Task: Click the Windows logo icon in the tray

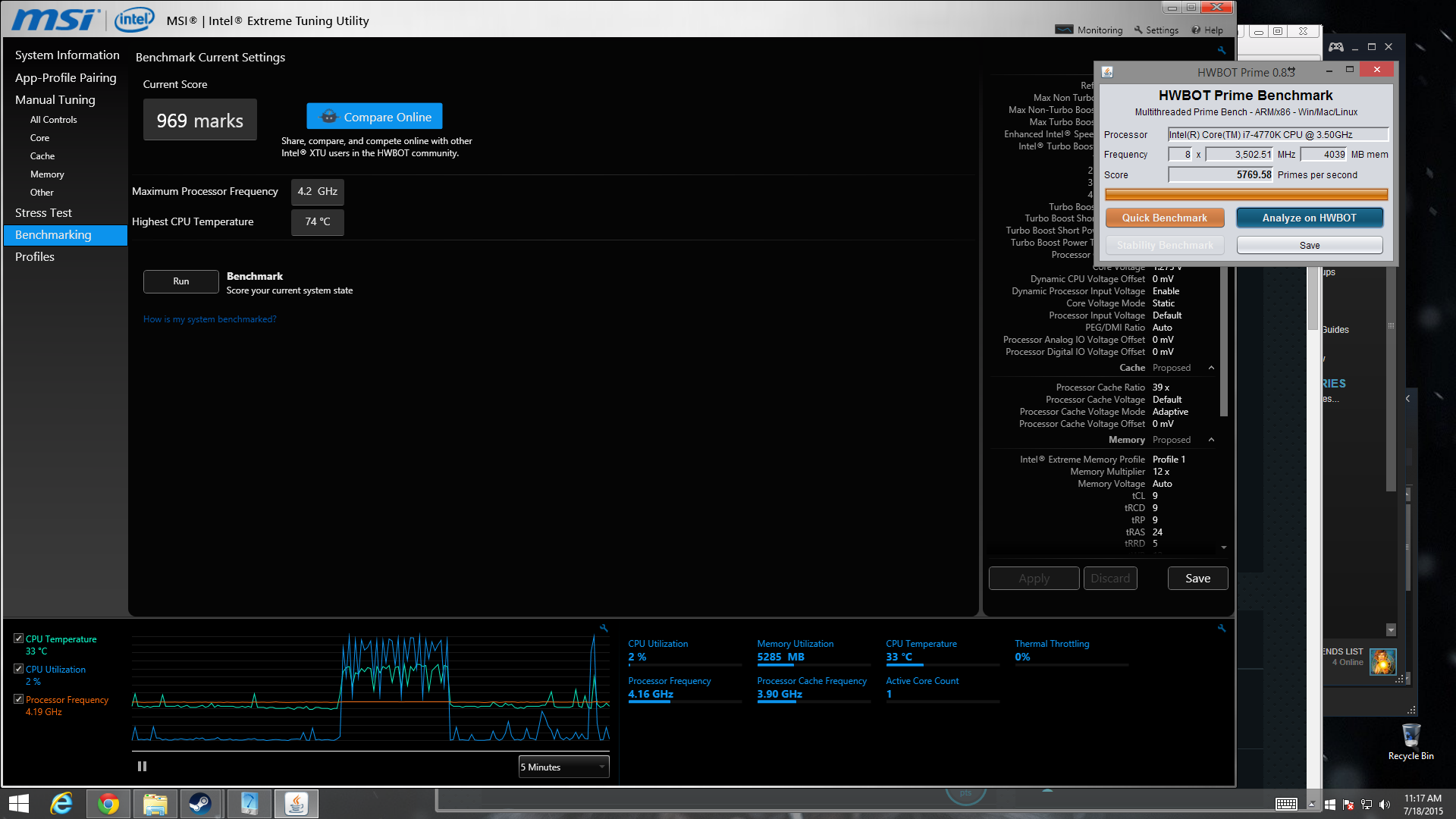Action: [1330, 805]
